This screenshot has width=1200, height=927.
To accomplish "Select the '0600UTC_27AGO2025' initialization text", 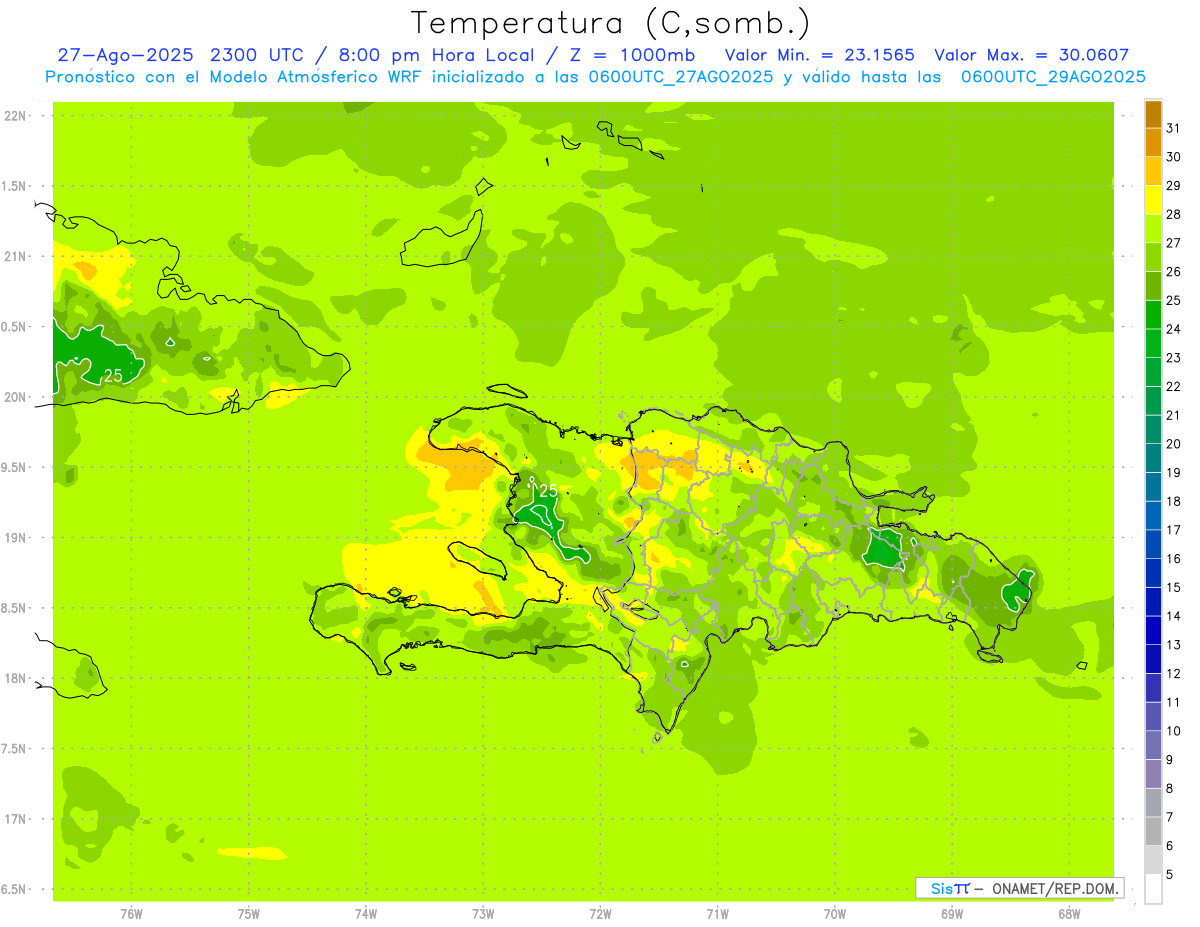I will click(x=680, y=77).
